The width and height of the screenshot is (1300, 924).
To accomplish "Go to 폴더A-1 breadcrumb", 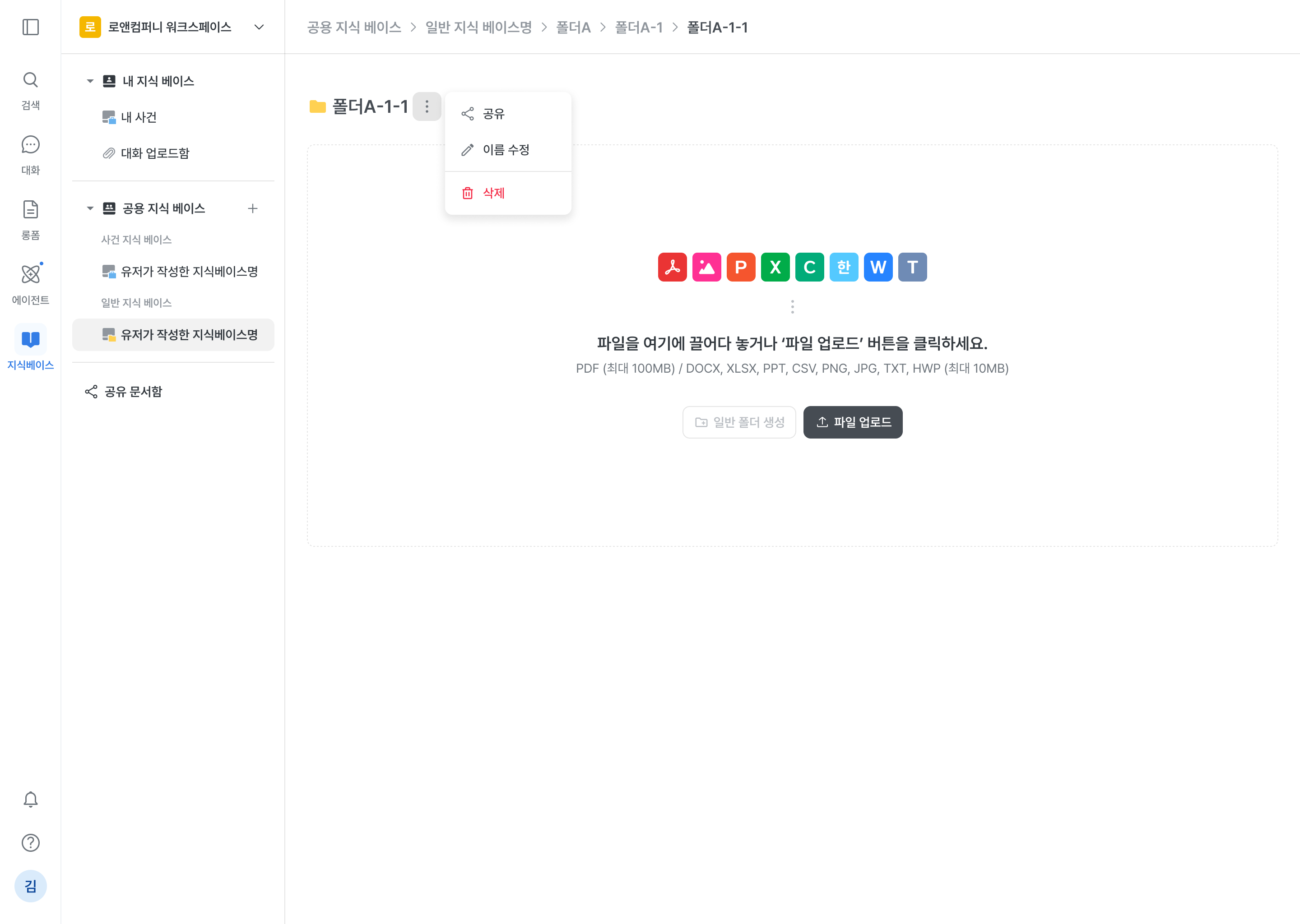I will (x=639, y=28).
